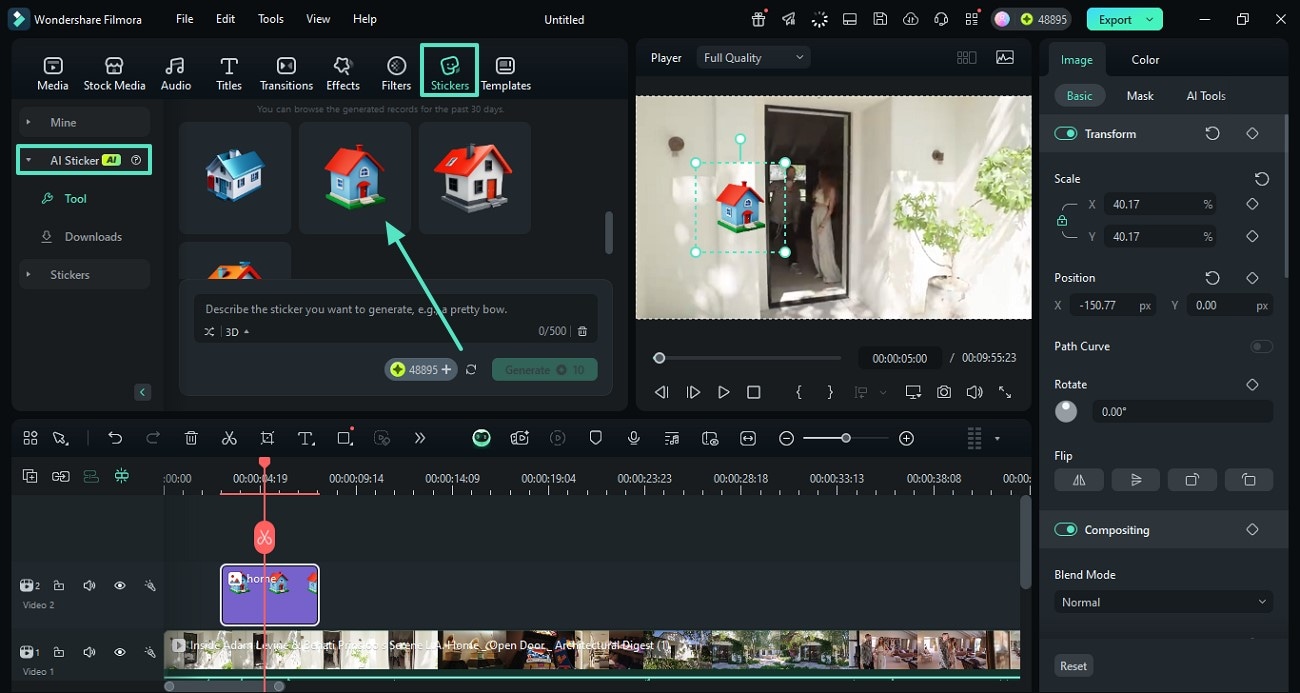Screen dimensions: 1300x693
Task: Click the delete trash icon in timeline toolbar
Action: (x=191, y=438)
